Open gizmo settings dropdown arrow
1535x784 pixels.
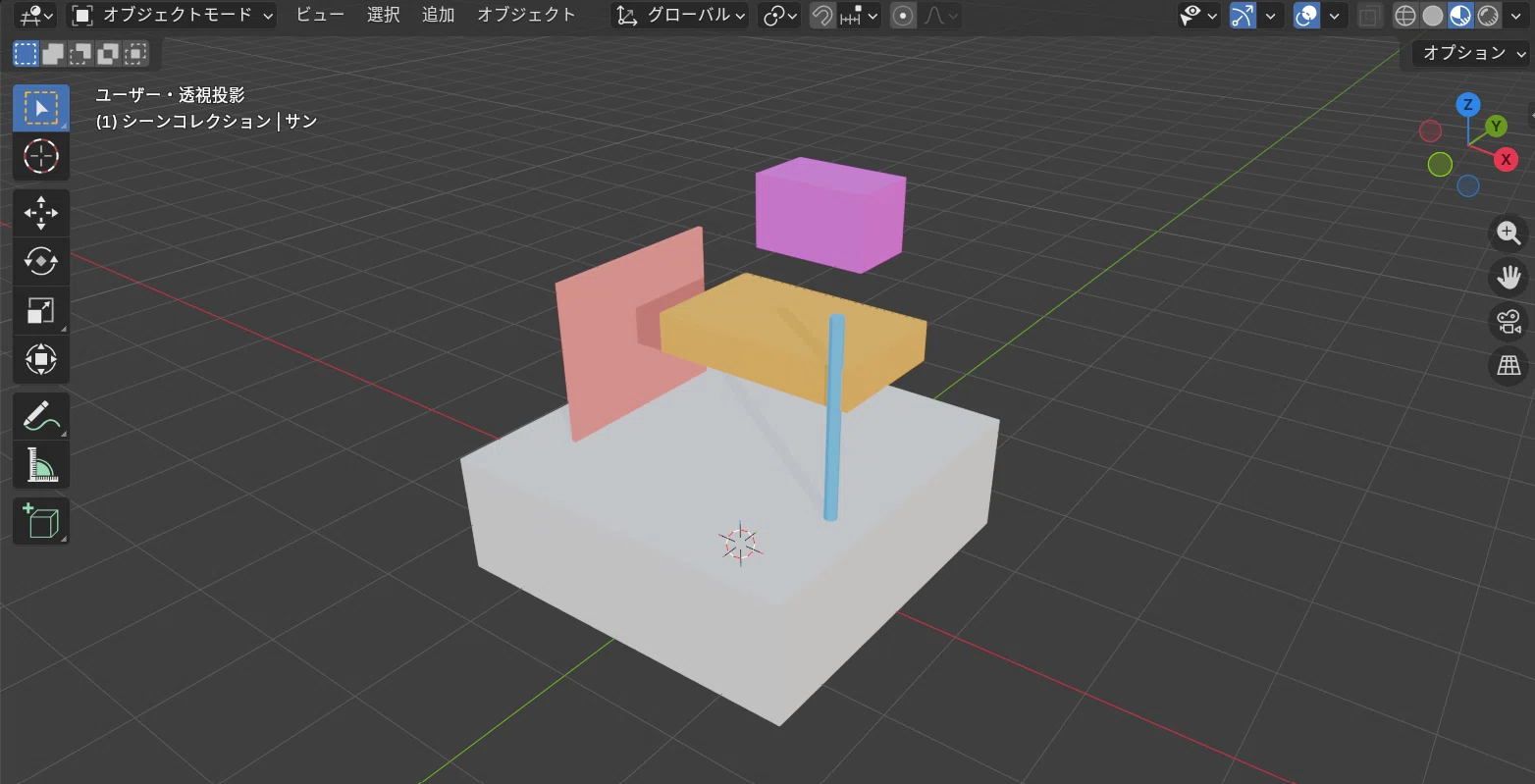click(x=1270, y=16)
